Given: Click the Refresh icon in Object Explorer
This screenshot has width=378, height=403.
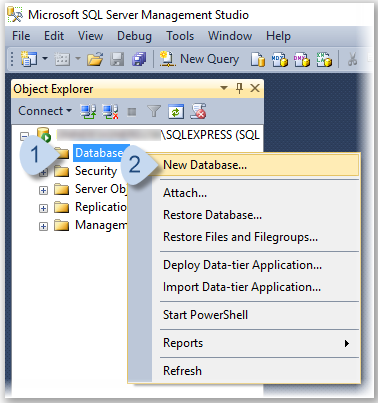Looking at the screenshot, I should click(x=176, y=112).
